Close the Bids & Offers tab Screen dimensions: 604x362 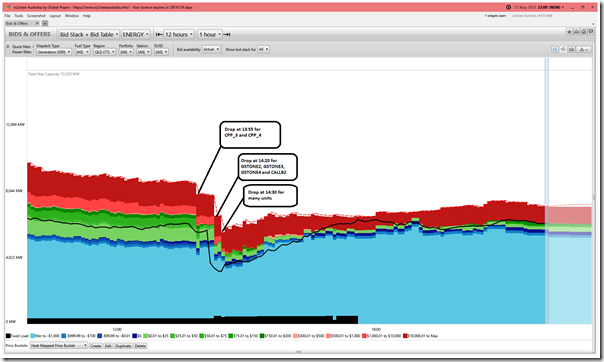tap(37, 23)
